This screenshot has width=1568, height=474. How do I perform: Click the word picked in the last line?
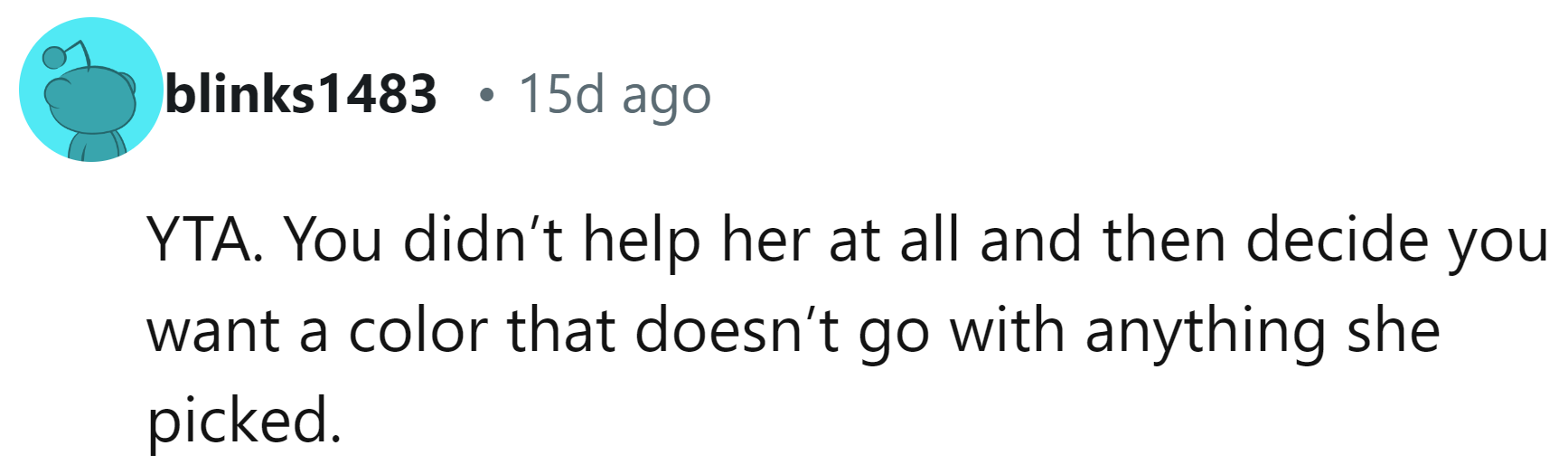point(244,422)
